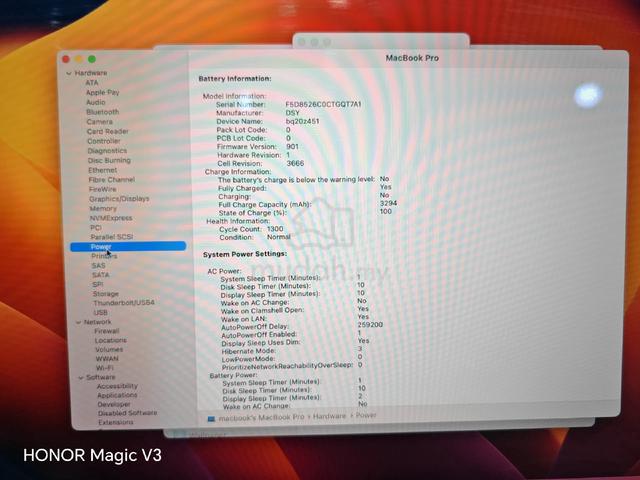This screenshot has width=640, height=480.
Task: Select NVMExpress in the sidebar
Action: click(111, 218)
